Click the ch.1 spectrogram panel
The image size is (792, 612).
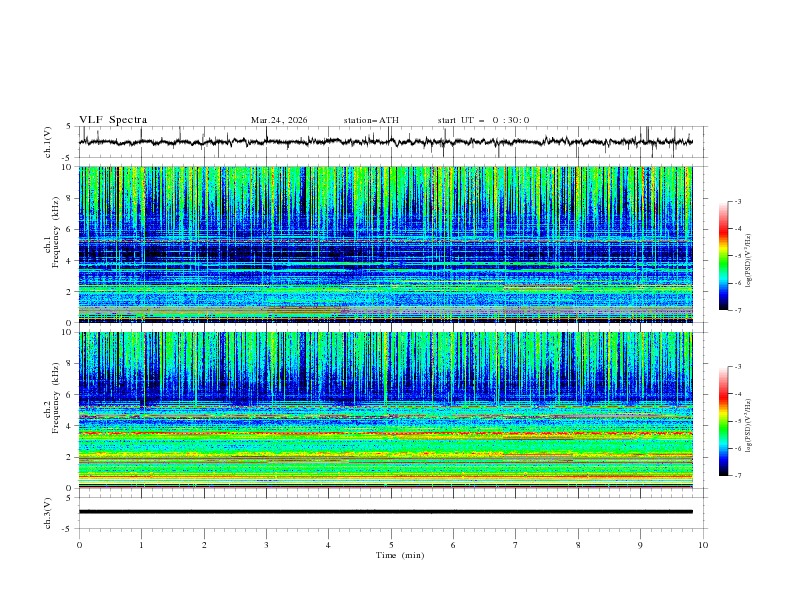[x=385, y=244]
